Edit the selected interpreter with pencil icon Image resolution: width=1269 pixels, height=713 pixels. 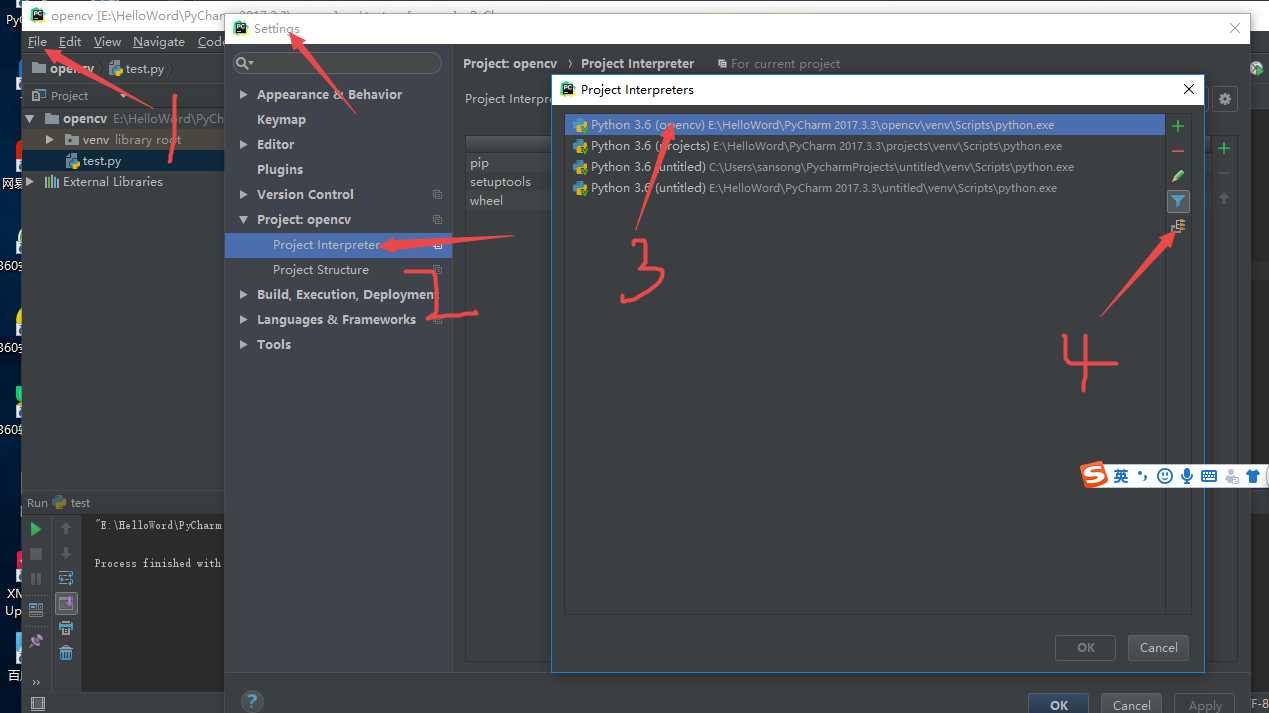[1178, 176]
